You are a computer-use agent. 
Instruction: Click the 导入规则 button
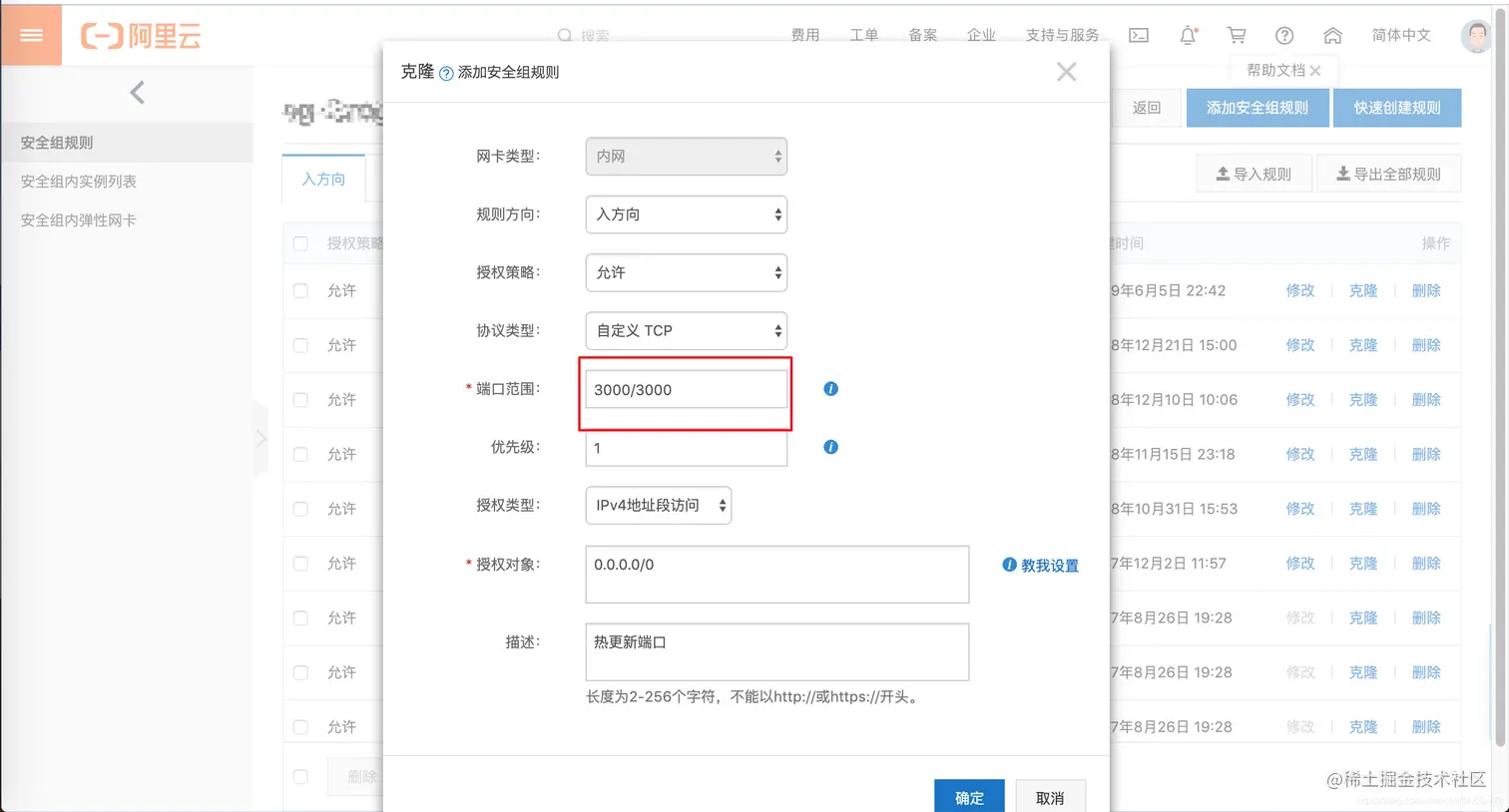(1254, 175)
